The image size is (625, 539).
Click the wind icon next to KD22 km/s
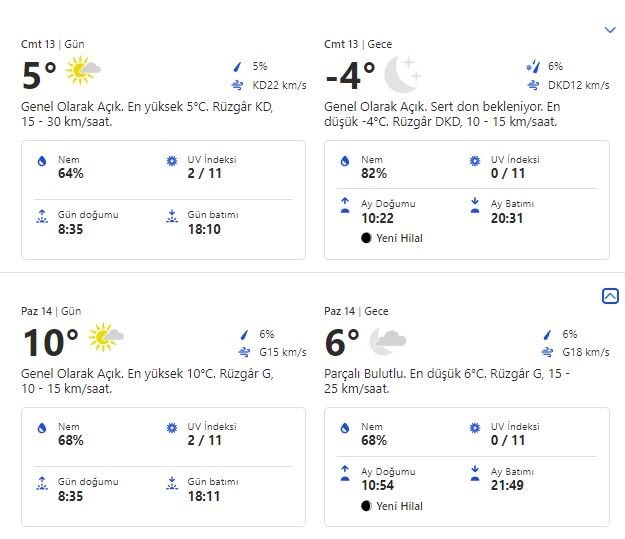238,85
